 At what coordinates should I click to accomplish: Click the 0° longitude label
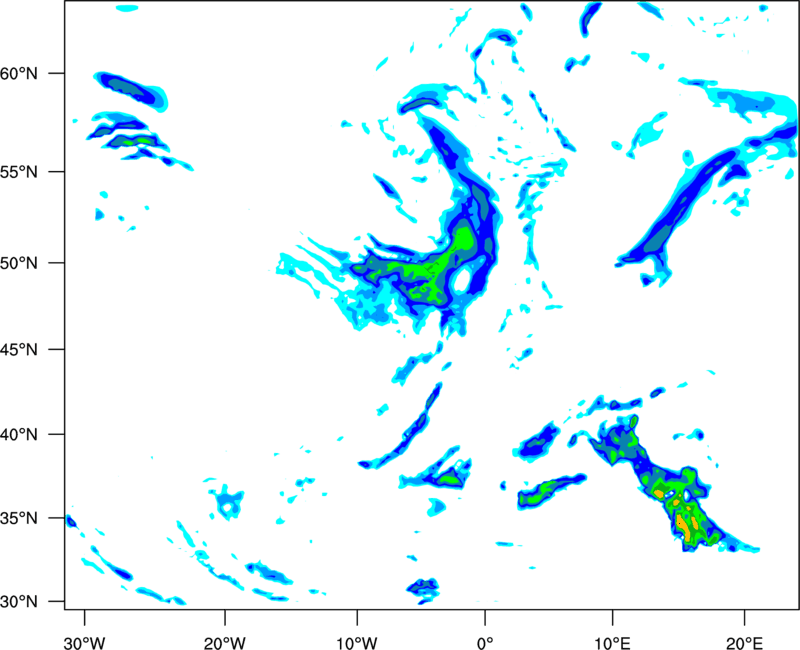485,643
